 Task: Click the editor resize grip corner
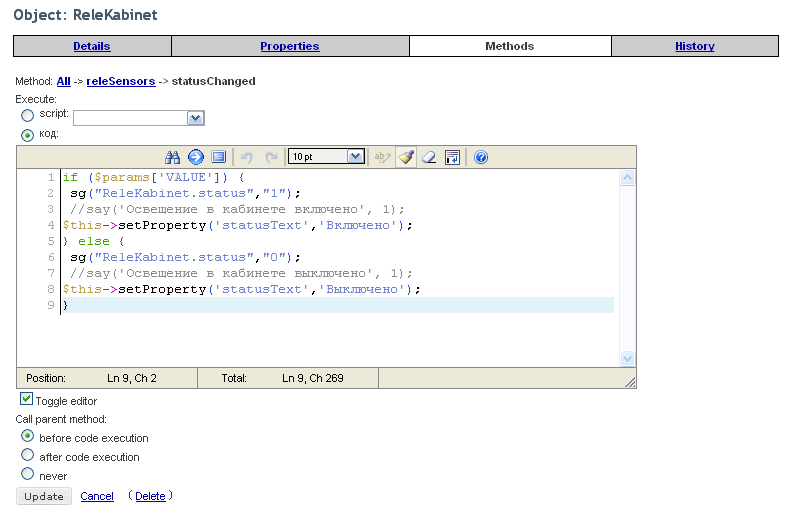630,383
